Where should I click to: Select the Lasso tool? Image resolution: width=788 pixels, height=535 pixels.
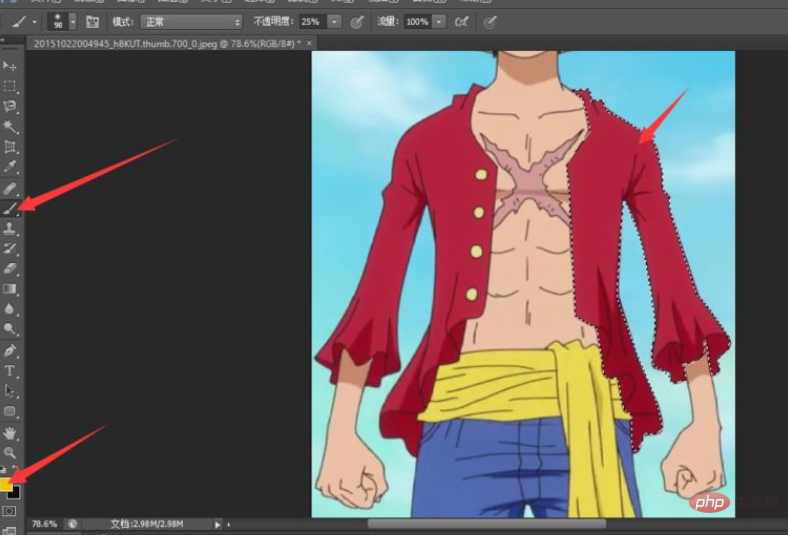[9, 106]
